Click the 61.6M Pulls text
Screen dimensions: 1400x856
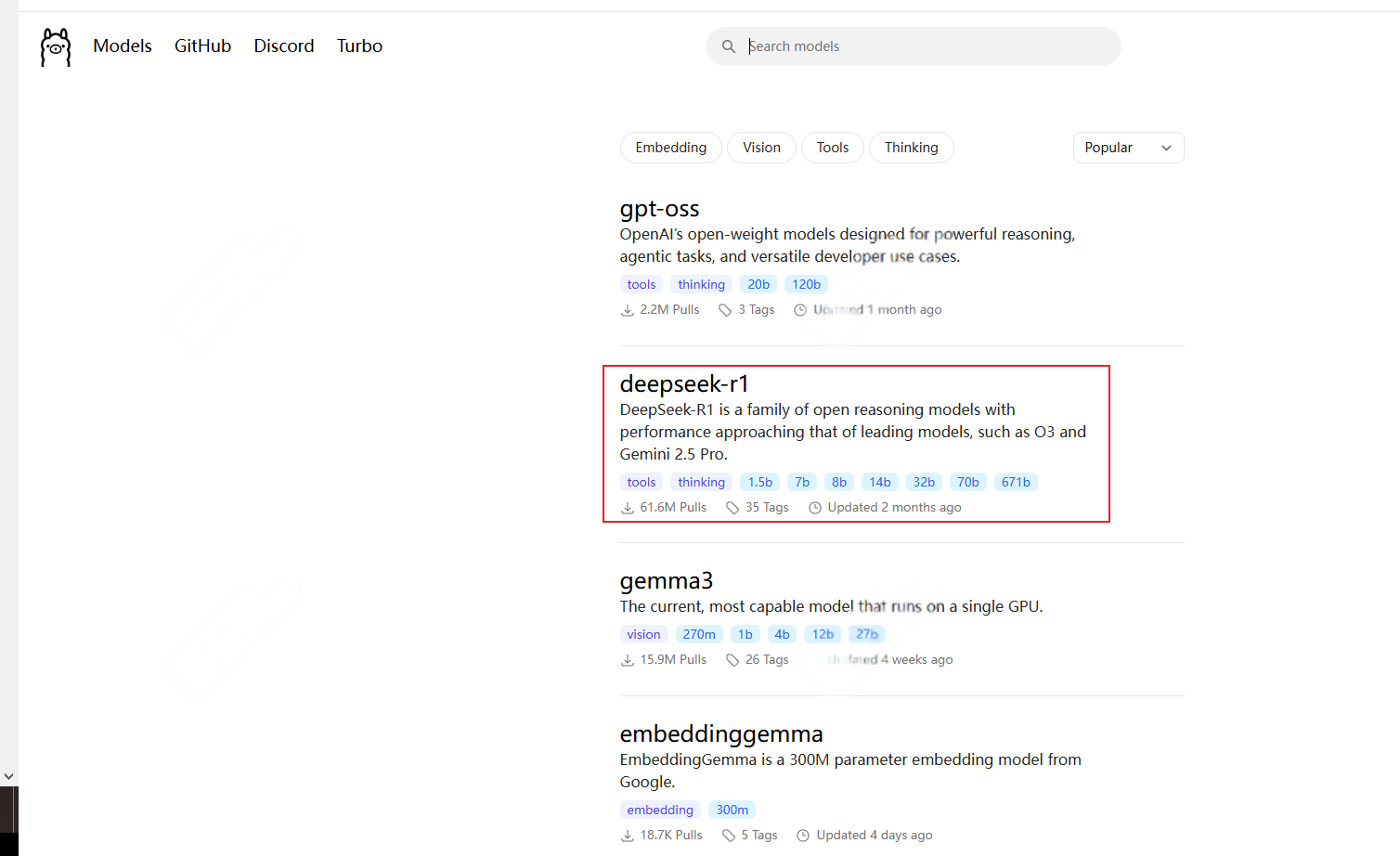click(673, 508)
